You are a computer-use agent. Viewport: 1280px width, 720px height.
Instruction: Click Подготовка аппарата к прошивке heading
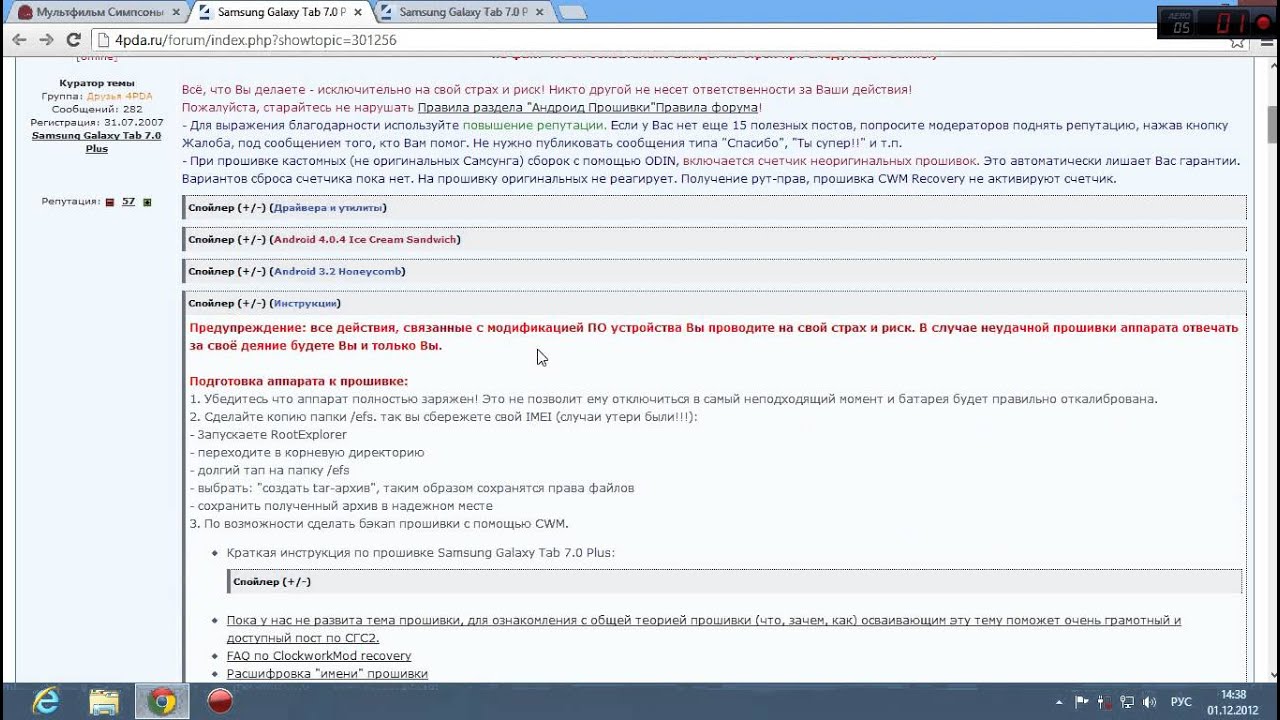click(x=299, y=381)
